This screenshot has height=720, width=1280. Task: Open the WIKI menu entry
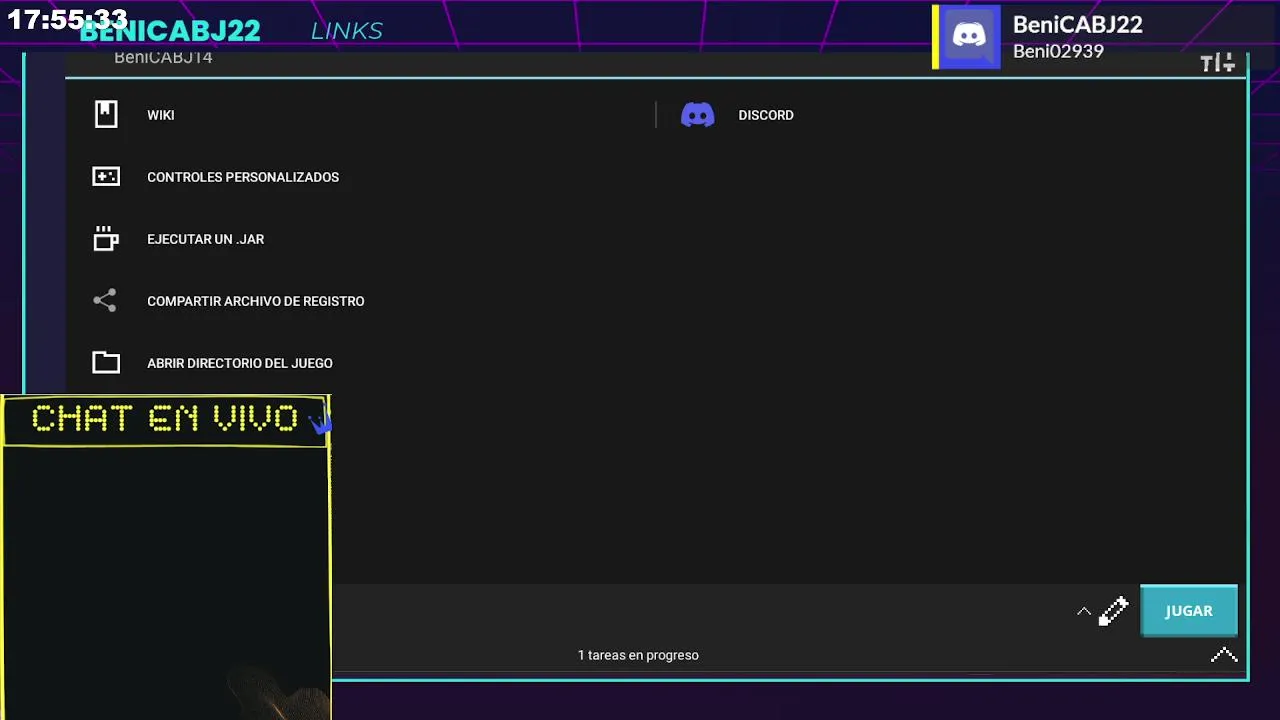(161, 115)
